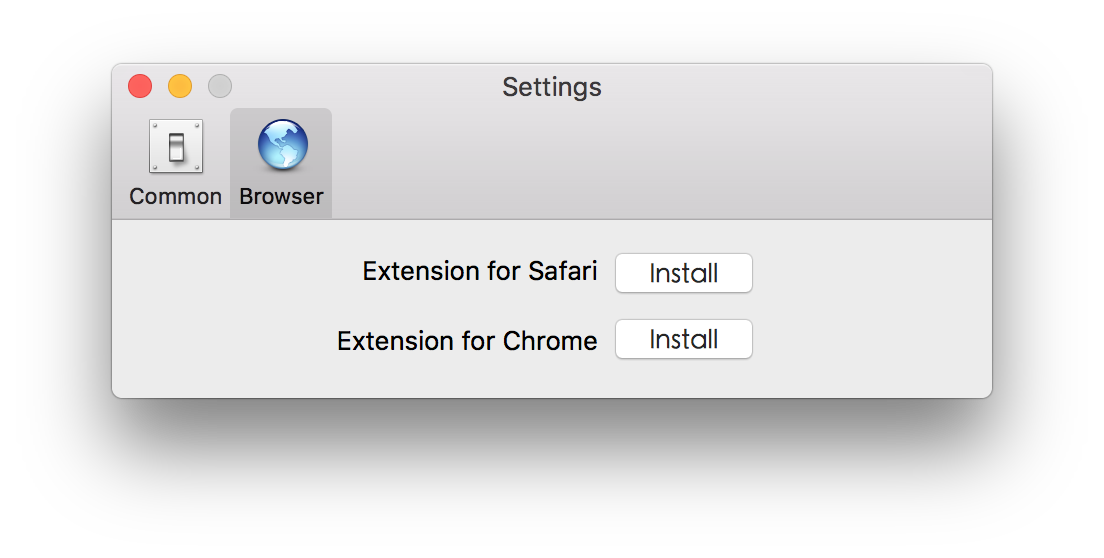Install the extension for Safari

(x=684, y=273)
